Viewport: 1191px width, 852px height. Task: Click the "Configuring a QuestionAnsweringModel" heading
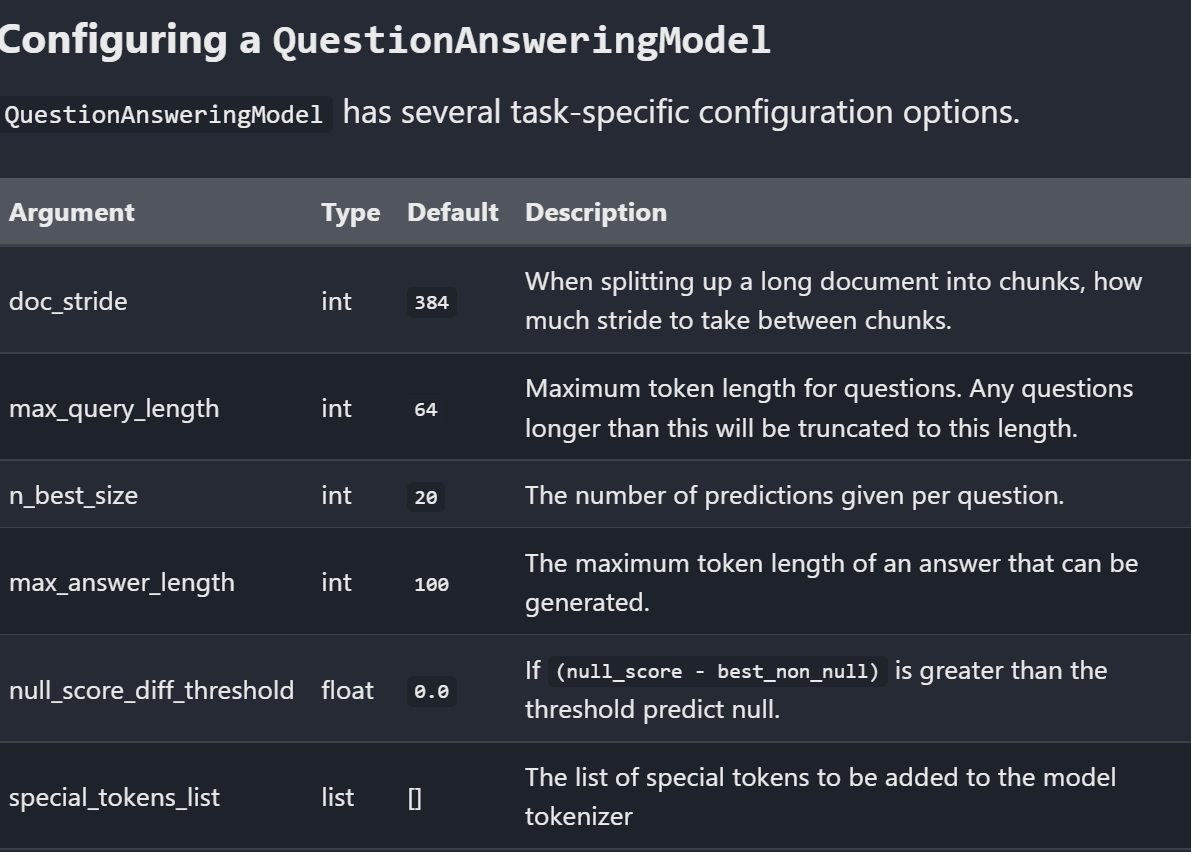click(x=385, y=39)
